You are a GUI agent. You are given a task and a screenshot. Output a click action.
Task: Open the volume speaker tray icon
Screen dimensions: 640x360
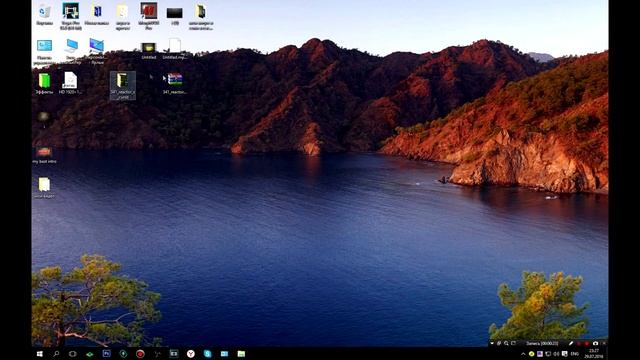tap(556, 354)
